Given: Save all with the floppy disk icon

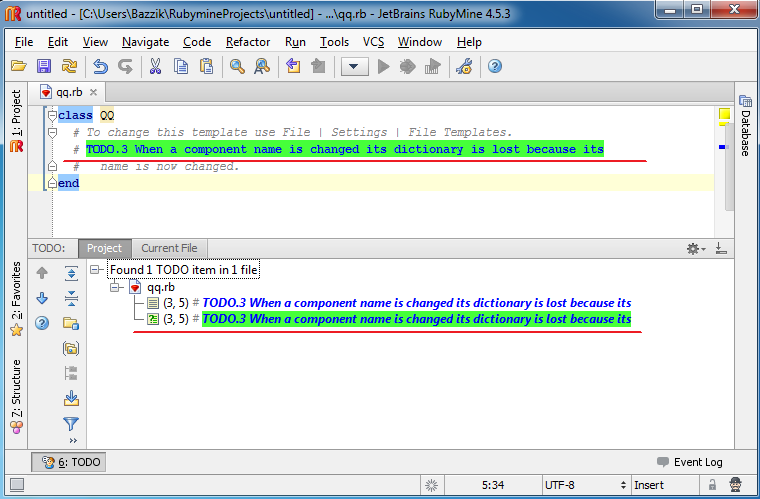Looking at the screenshot, I should point(44,66).
